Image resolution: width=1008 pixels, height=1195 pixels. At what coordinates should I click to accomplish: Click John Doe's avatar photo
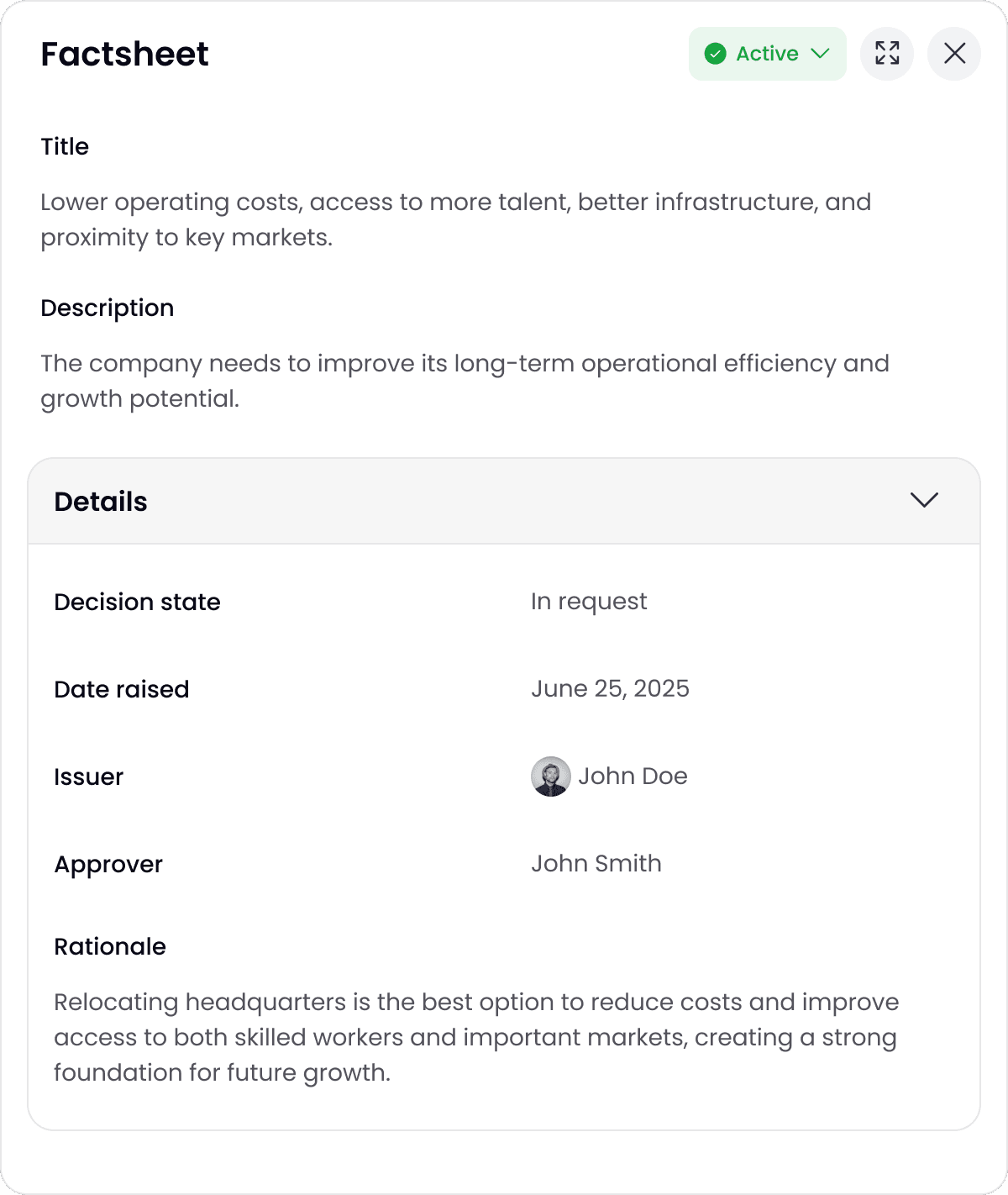coord(551,776)
